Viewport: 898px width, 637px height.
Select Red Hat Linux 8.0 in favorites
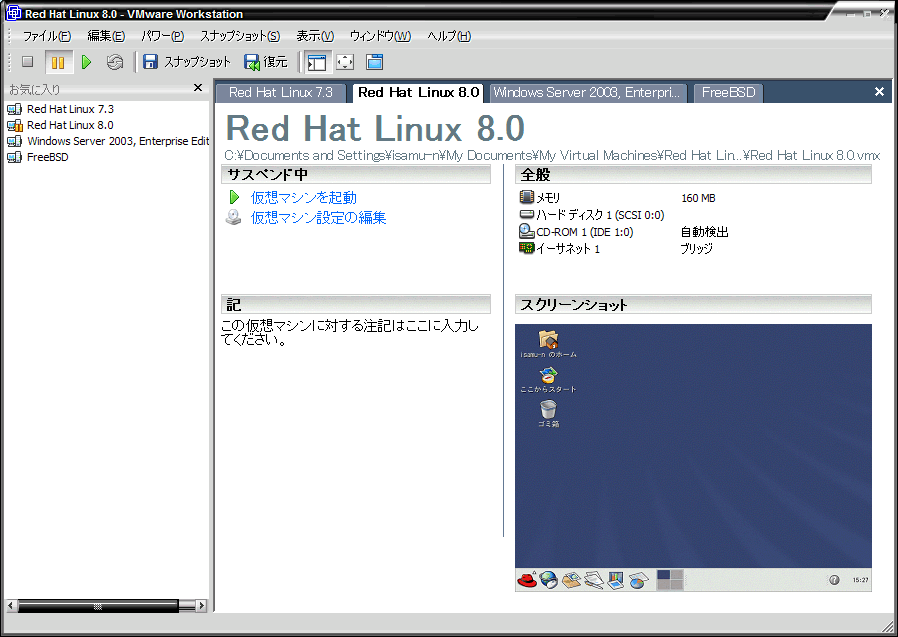tap(61, 125)
